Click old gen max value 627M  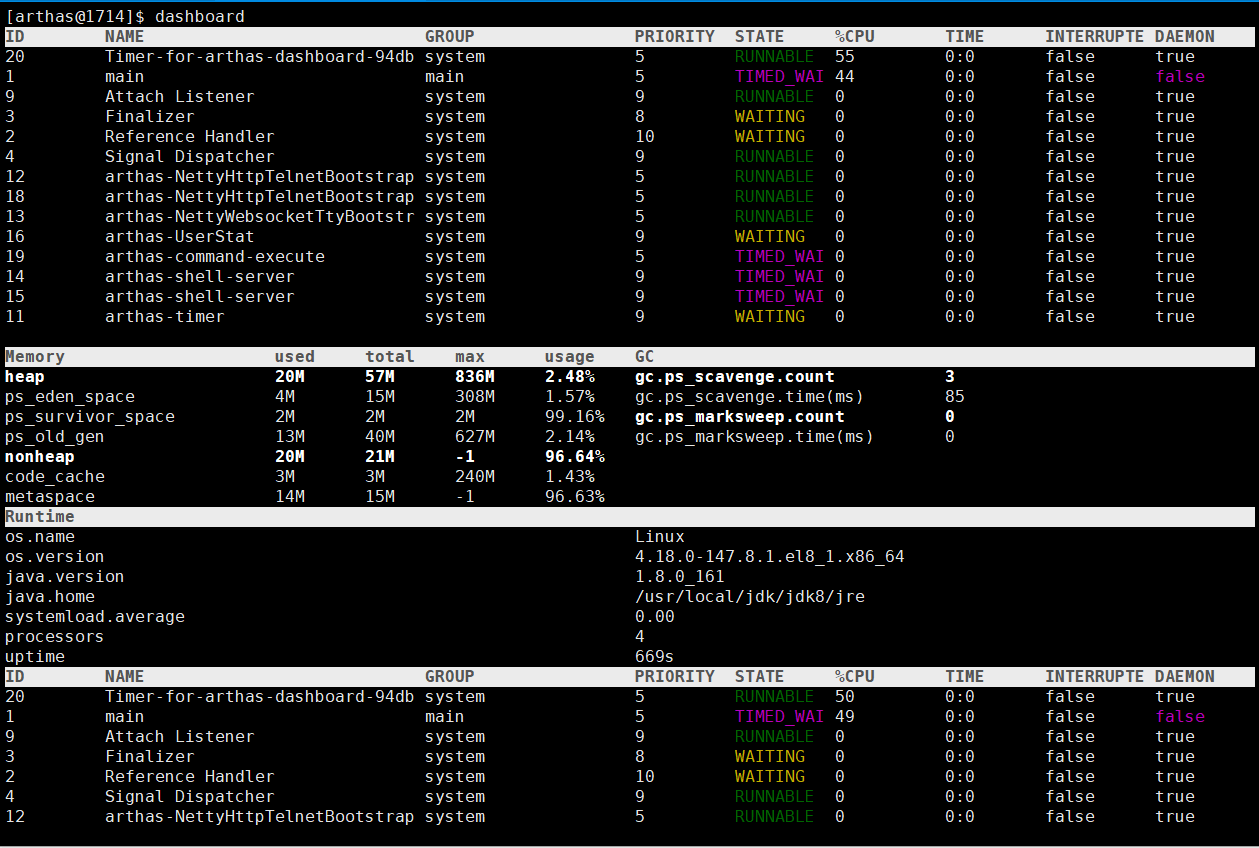[x=475, y=437]
